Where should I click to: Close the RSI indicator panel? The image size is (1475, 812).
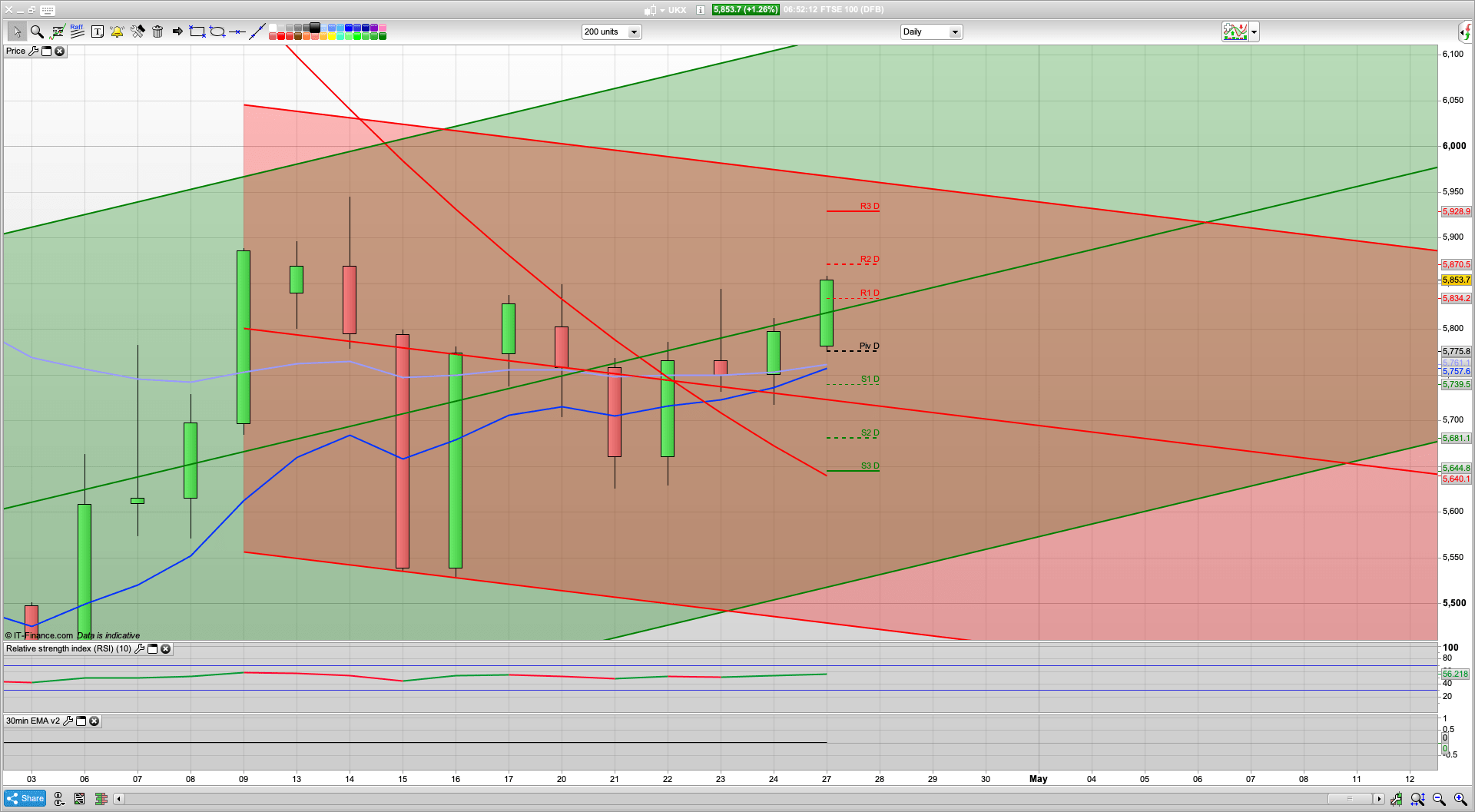click(165, 649)
